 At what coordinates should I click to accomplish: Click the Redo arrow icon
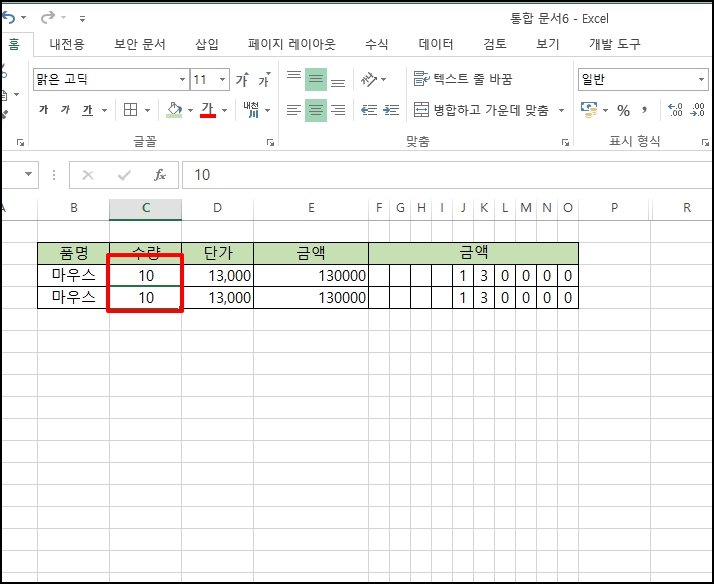pos(47,18)
